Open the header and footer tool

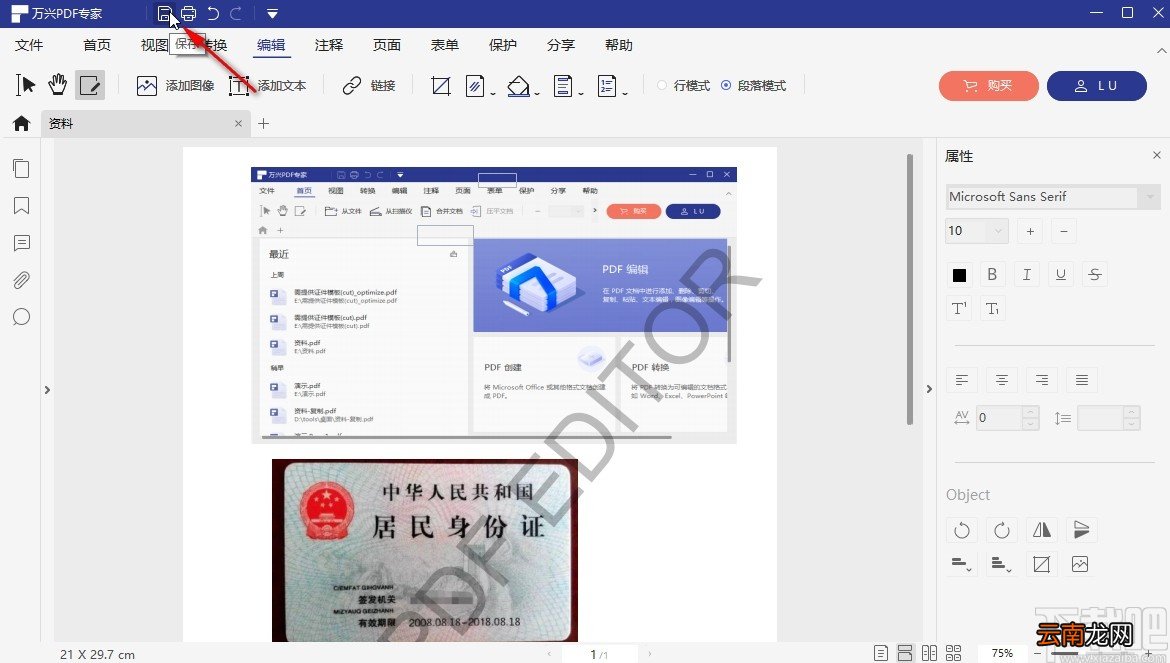coord(563,86)
